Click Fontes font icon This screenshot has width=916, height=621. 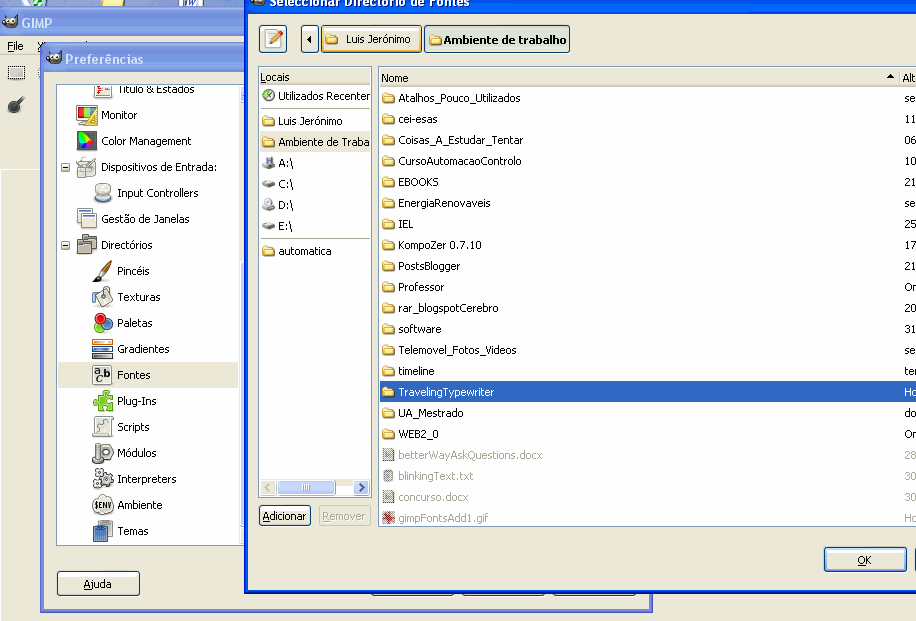(x=102, y=375)
